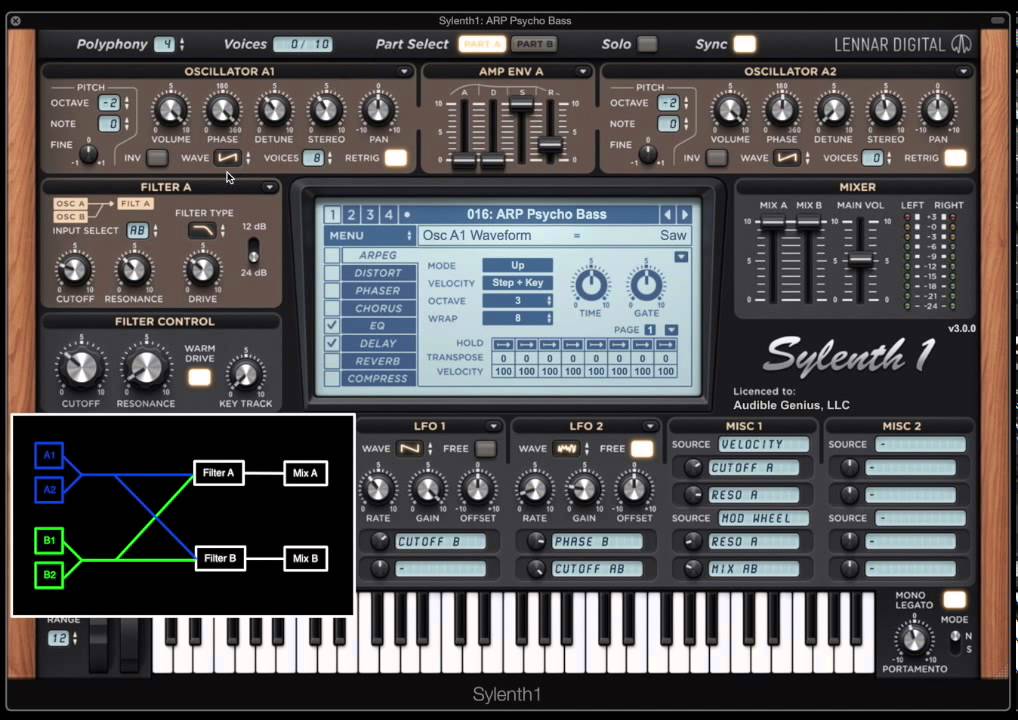Click the Oscillator A1 Pan knob
This screenshot has height=720, width=1018.
tap(378, 110)
